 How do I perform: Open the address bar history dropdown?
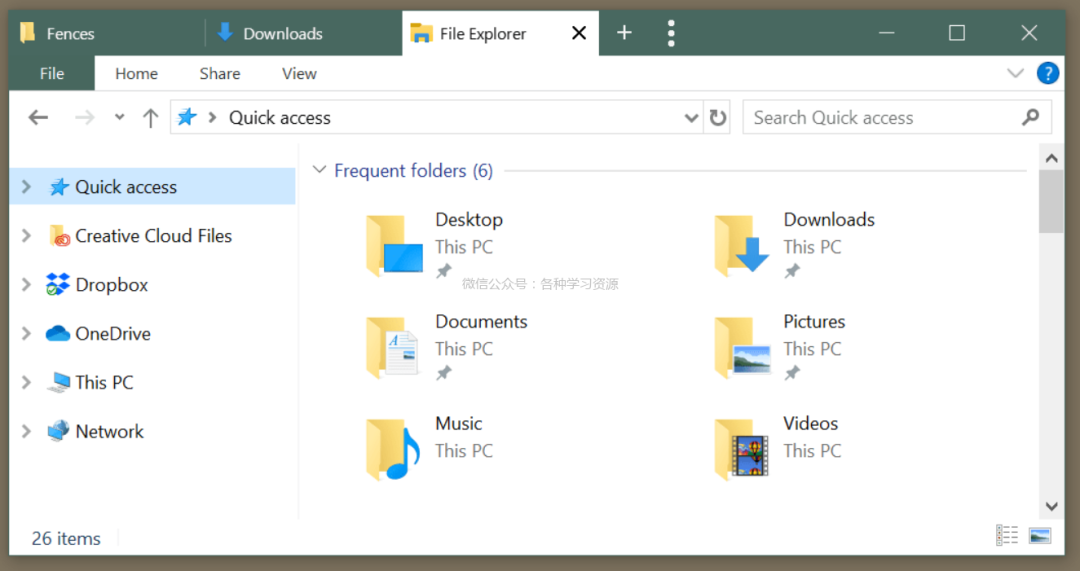point(691,118)
